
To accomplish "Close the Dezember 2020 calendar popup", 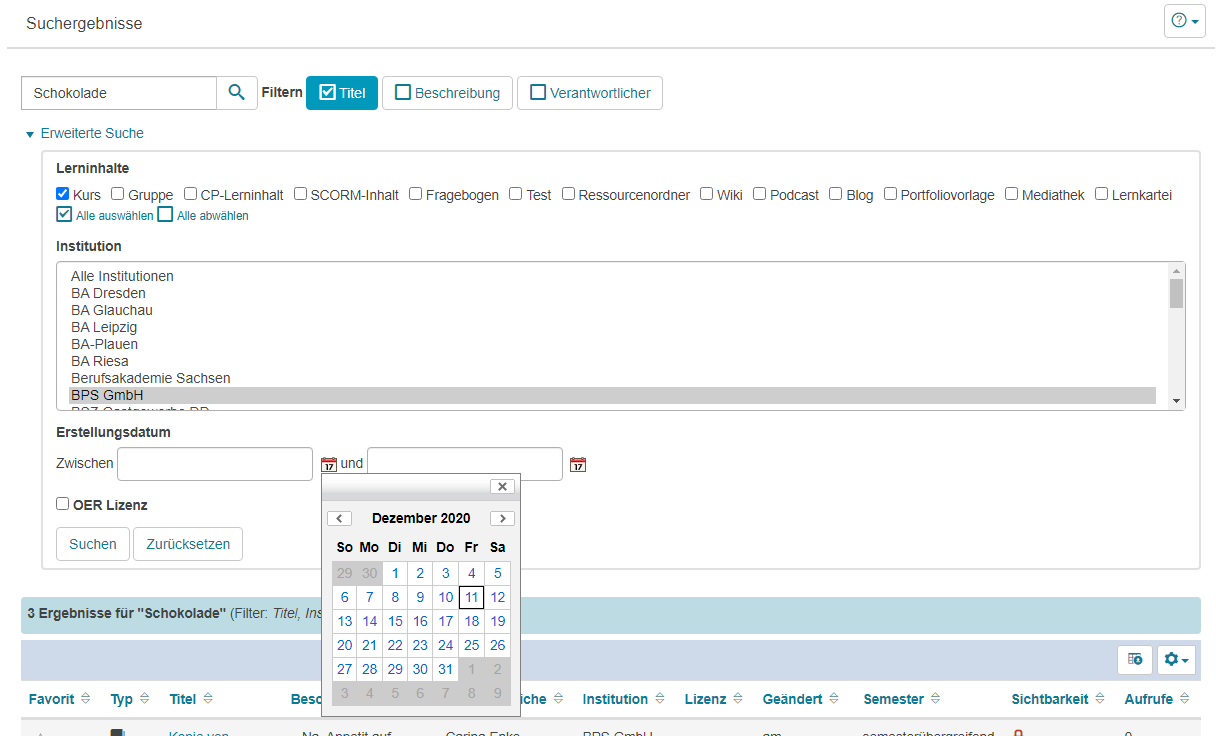I will (x=502, y=487).
